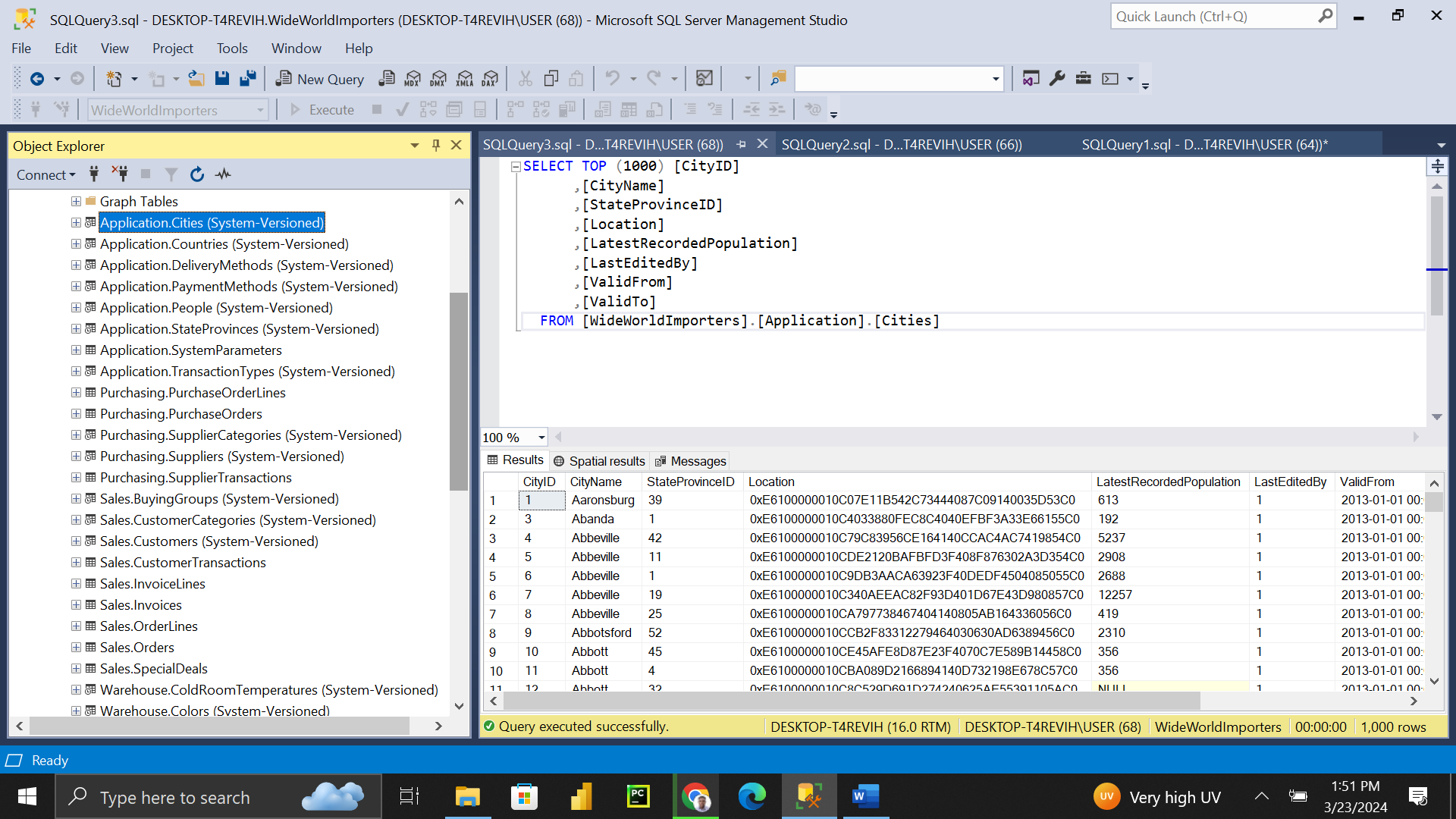Click the Execute button
Image resolution: width=1456 pixels, height=819 pixels.
[x=322, y=110]
